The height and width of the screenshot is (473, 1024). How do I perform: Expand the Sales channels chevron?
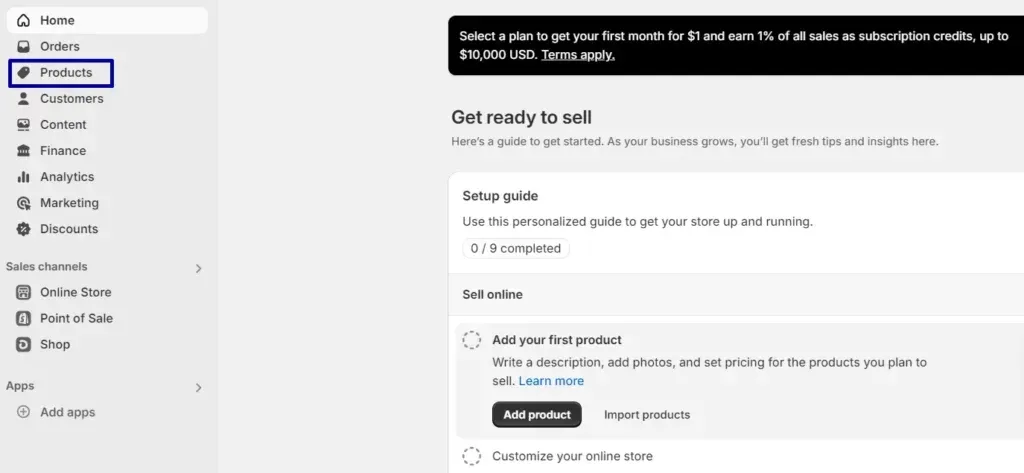199,269
